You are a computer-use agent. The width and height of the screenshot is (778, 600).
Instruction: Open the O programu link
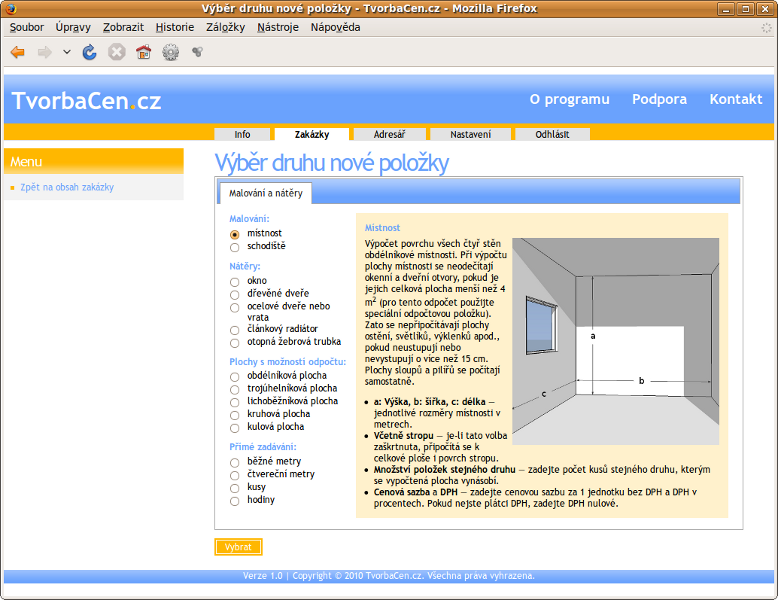click(x=569, y=99)
